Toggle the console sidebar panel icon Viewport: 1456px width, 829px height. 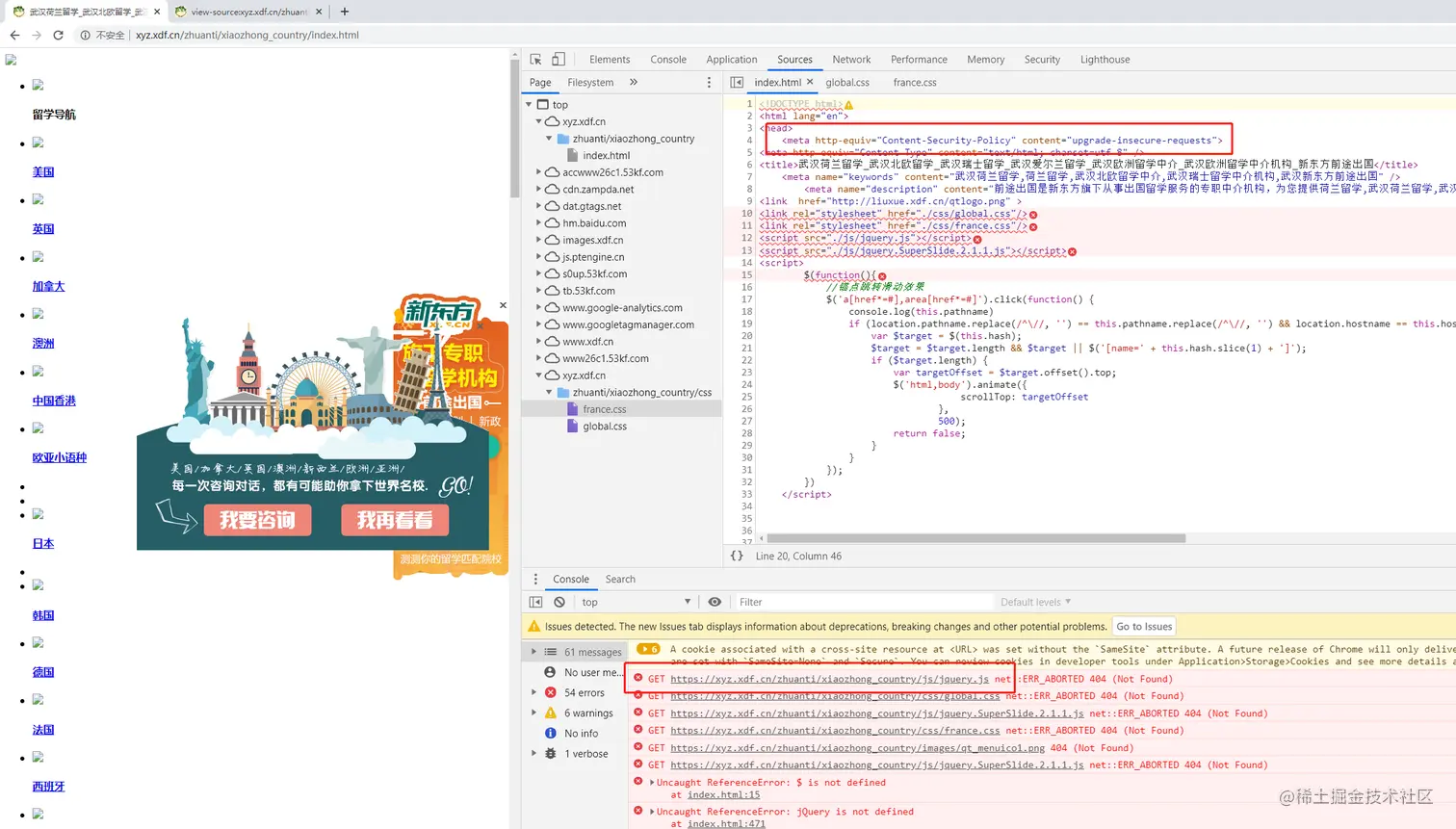536,602
